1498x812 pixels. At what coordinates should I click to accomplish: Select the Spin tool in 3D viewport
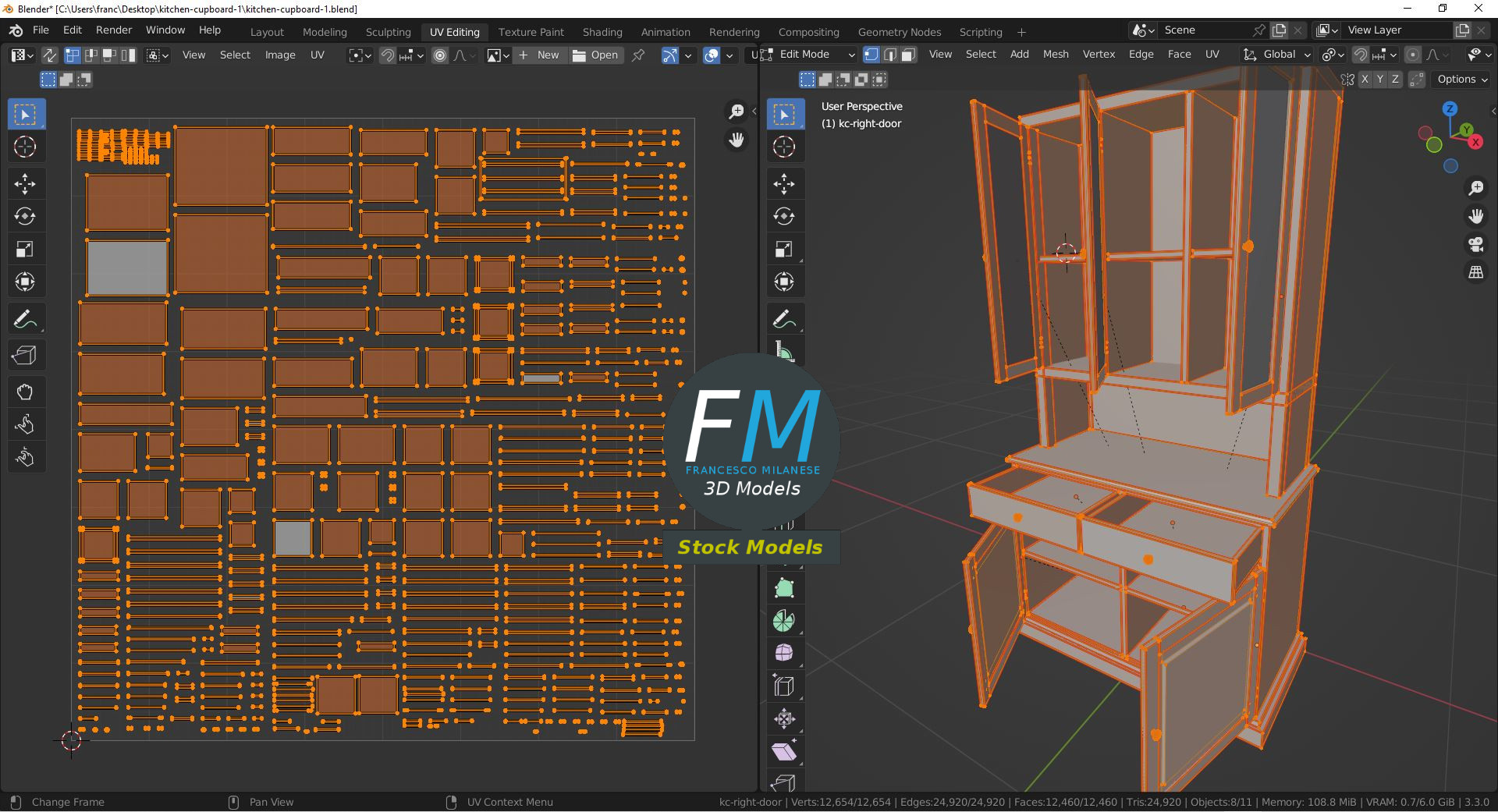pyautogui.click(x=784, y=621)
